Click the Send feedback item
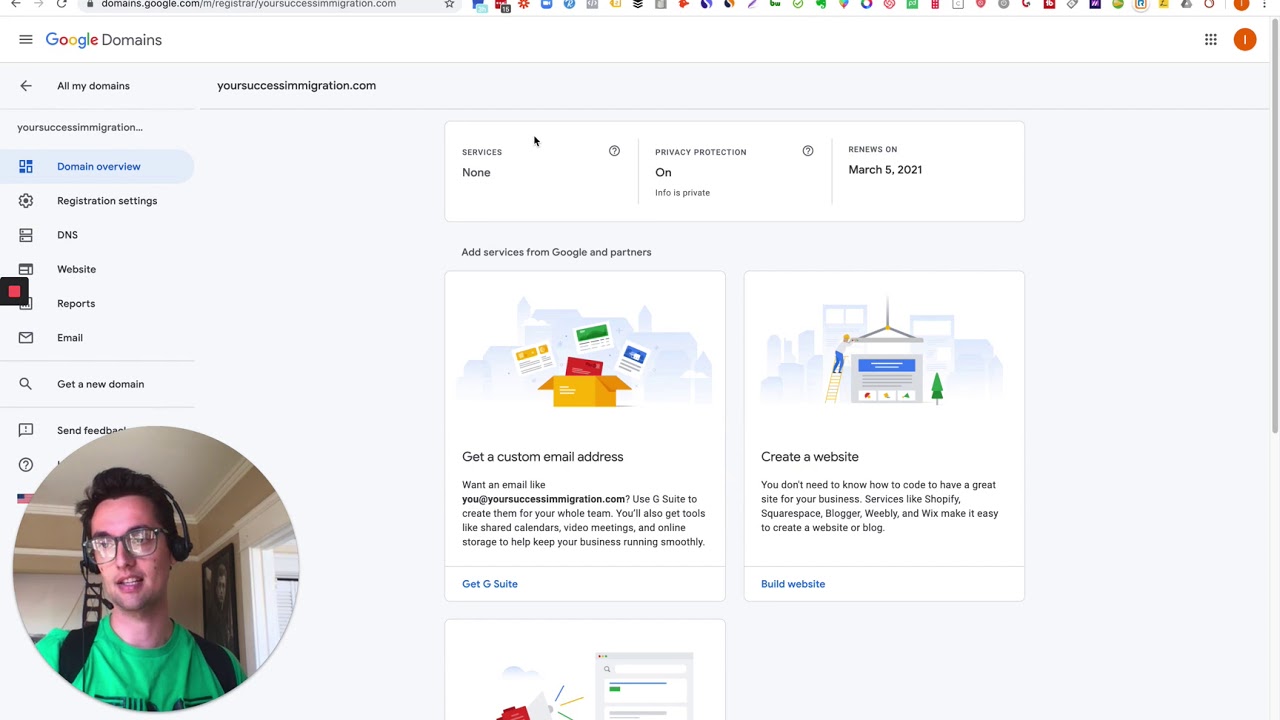Image resolution: width=1280 pixels, height=720 pixels. coord(92,431)
